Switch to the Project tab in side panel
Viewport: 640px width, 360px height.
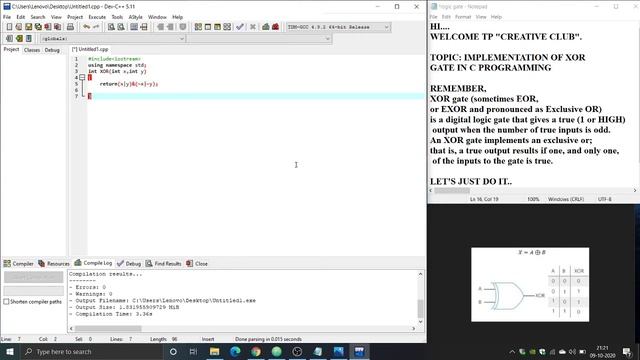(11, 49)
